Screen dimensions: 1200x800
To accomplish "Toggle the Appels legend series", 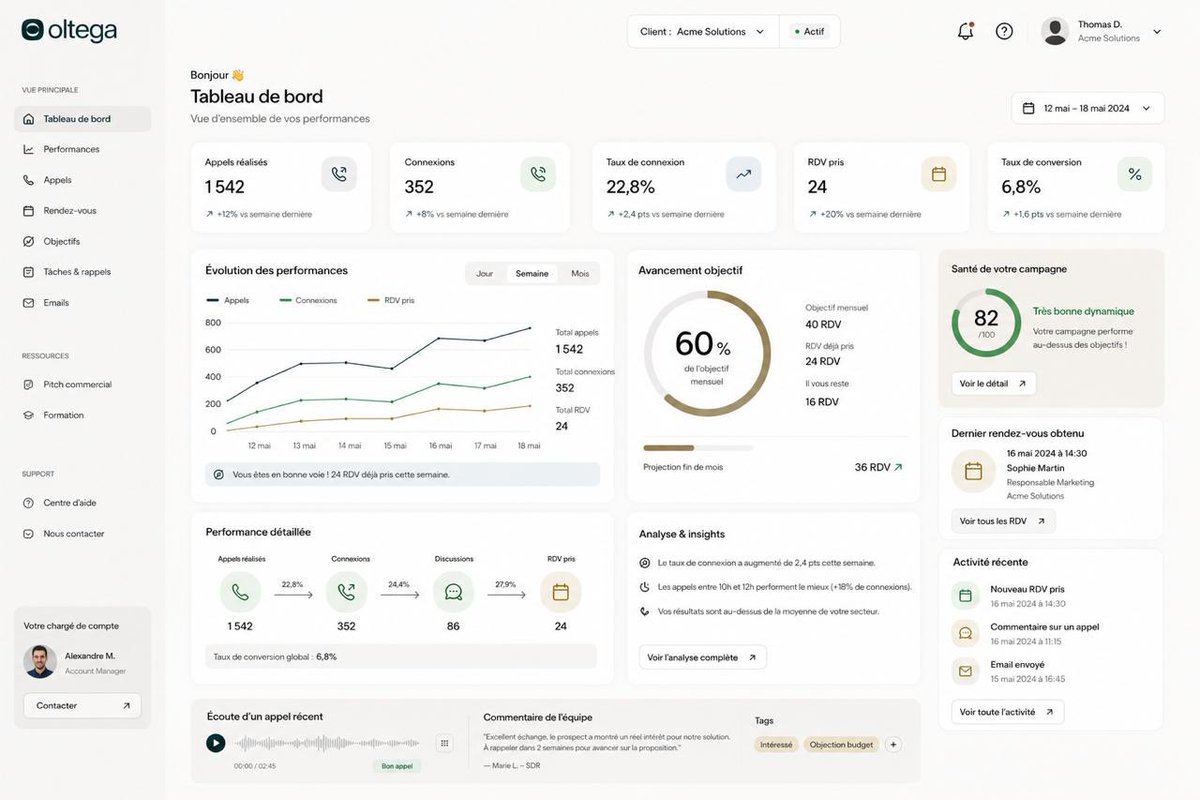I will click(228, 300).
